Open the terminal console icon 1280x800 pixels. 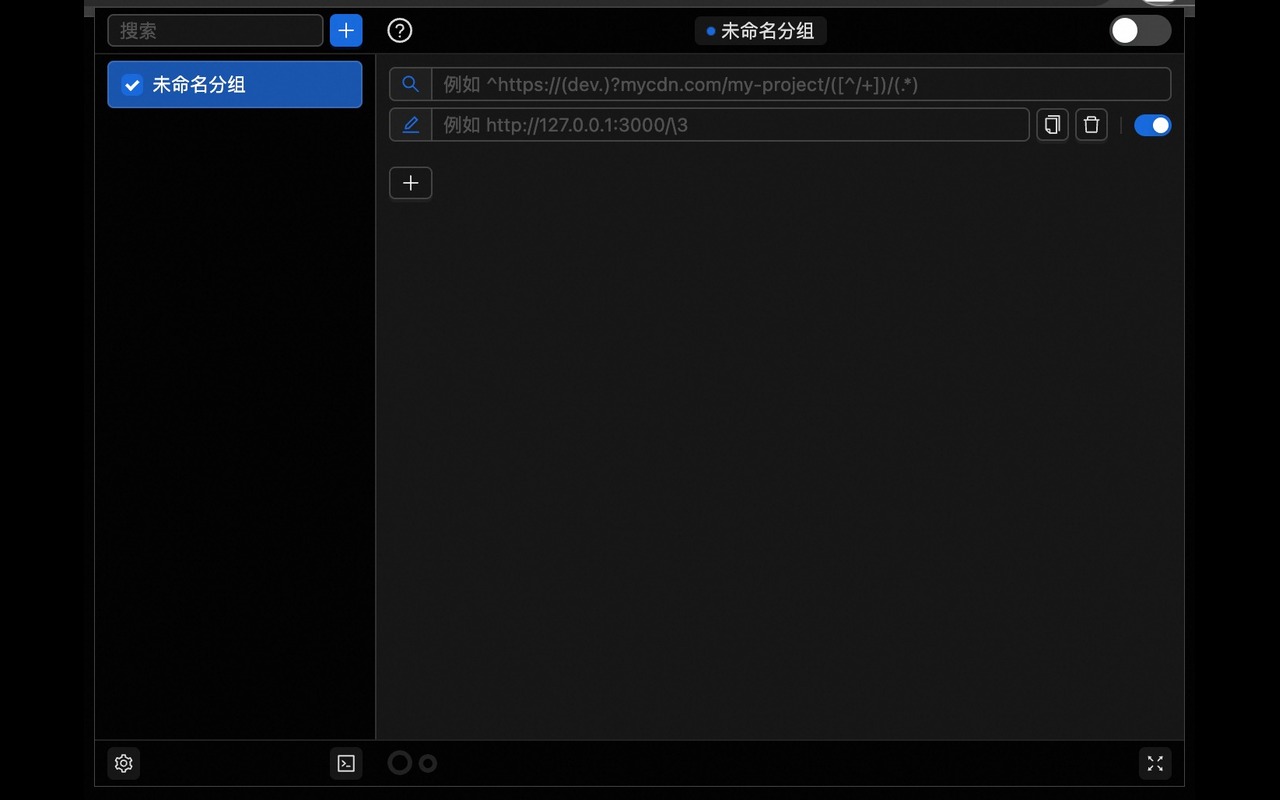(346, 763)
